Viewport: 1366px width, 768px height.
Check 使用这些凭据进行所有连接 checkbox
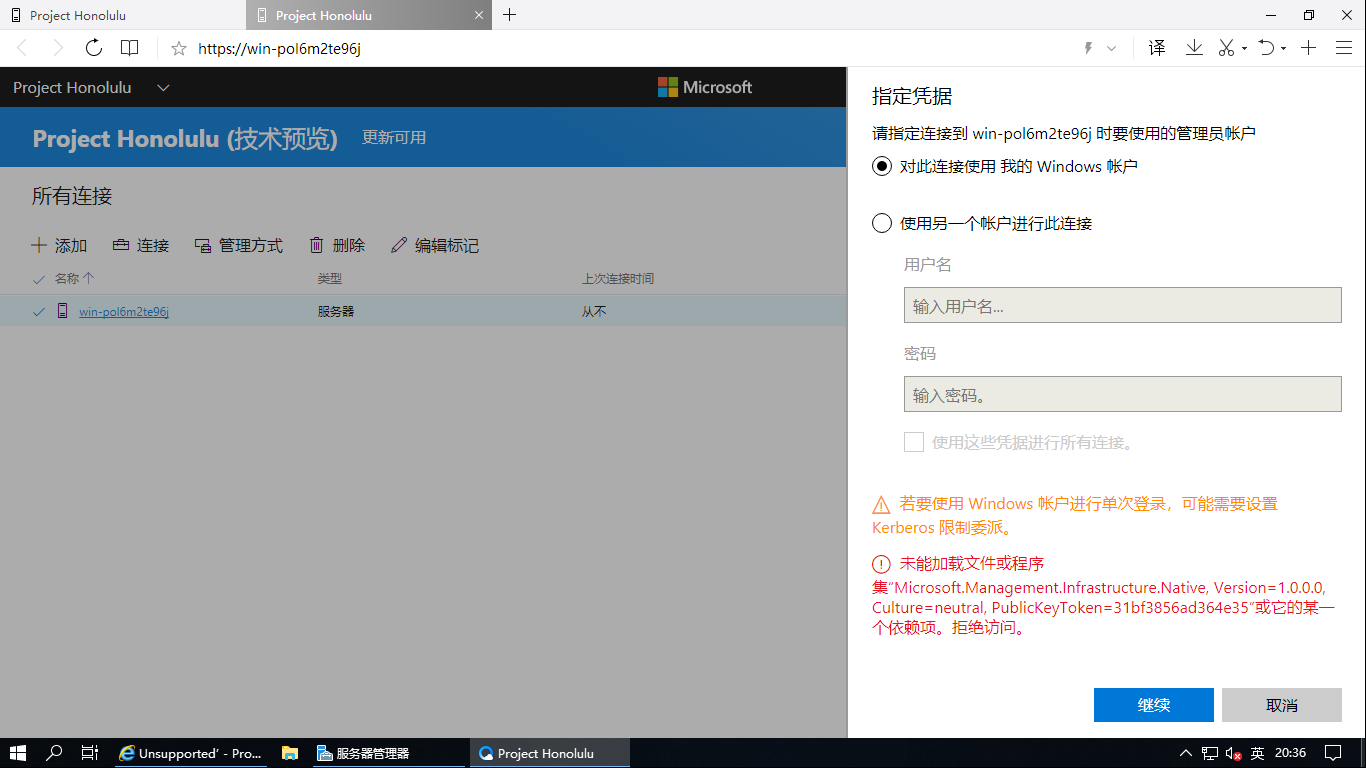click(914, 442)
